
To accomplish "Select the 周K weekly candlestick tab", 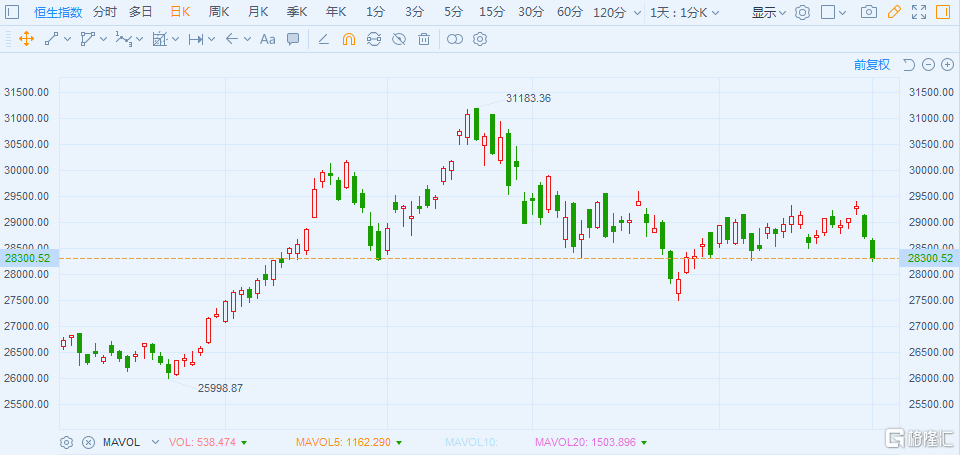I will (219, 12).
